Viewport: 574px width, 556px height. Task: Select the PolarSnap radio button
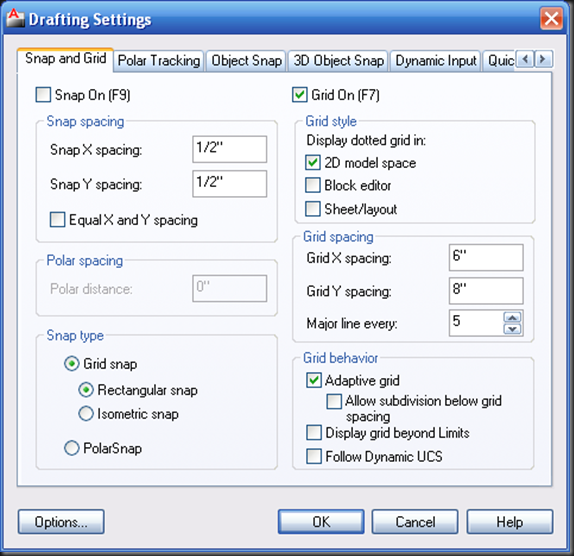coord(72,448)
